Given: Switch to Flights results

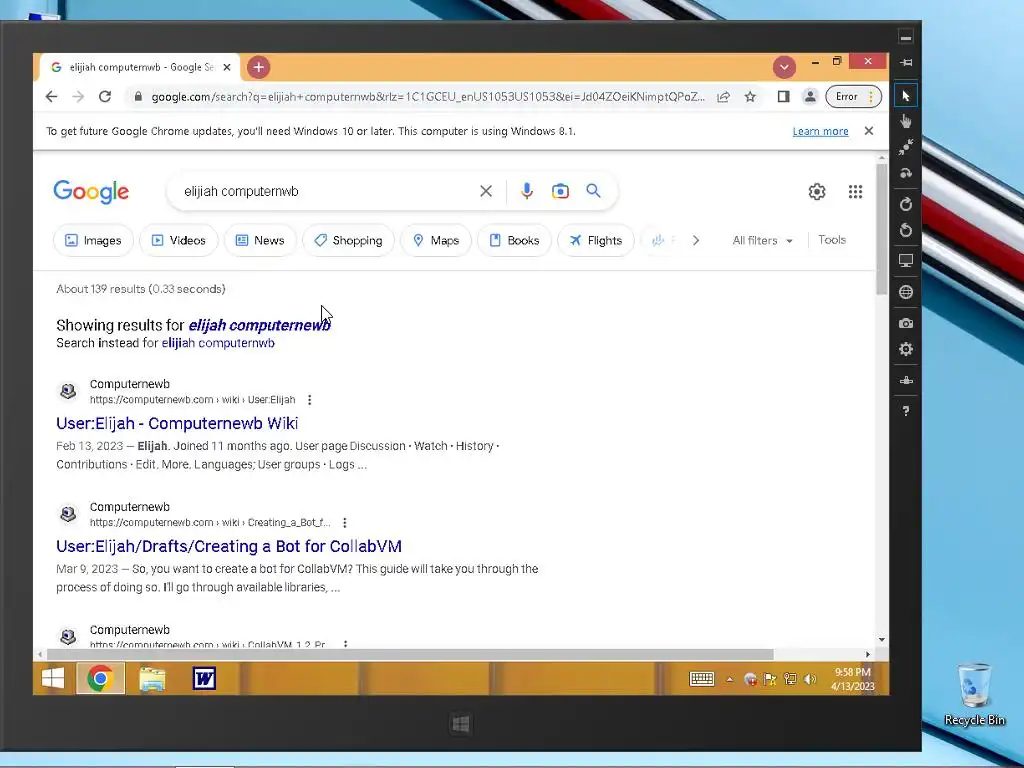Looking at the screenshot, I should [x=596, y=240].
